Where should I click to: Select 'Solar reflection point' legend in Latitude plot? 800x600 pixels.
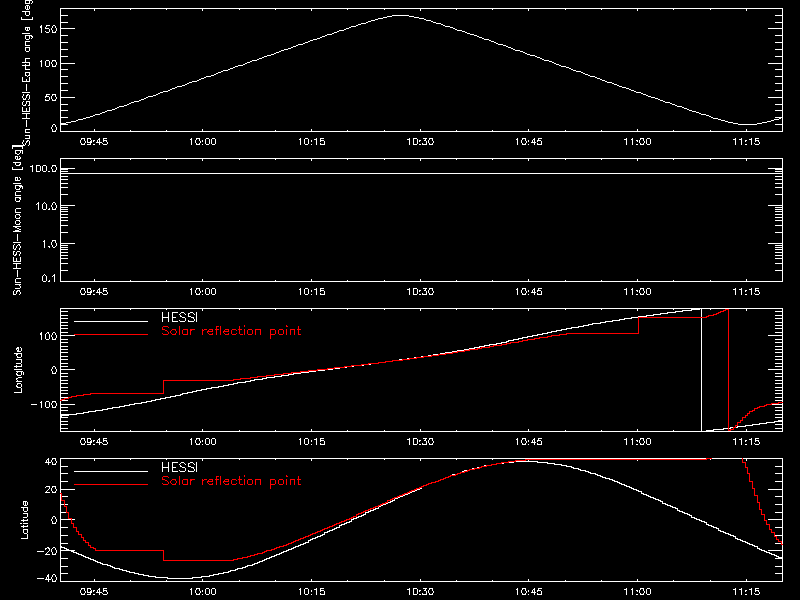tap(231, 481)
